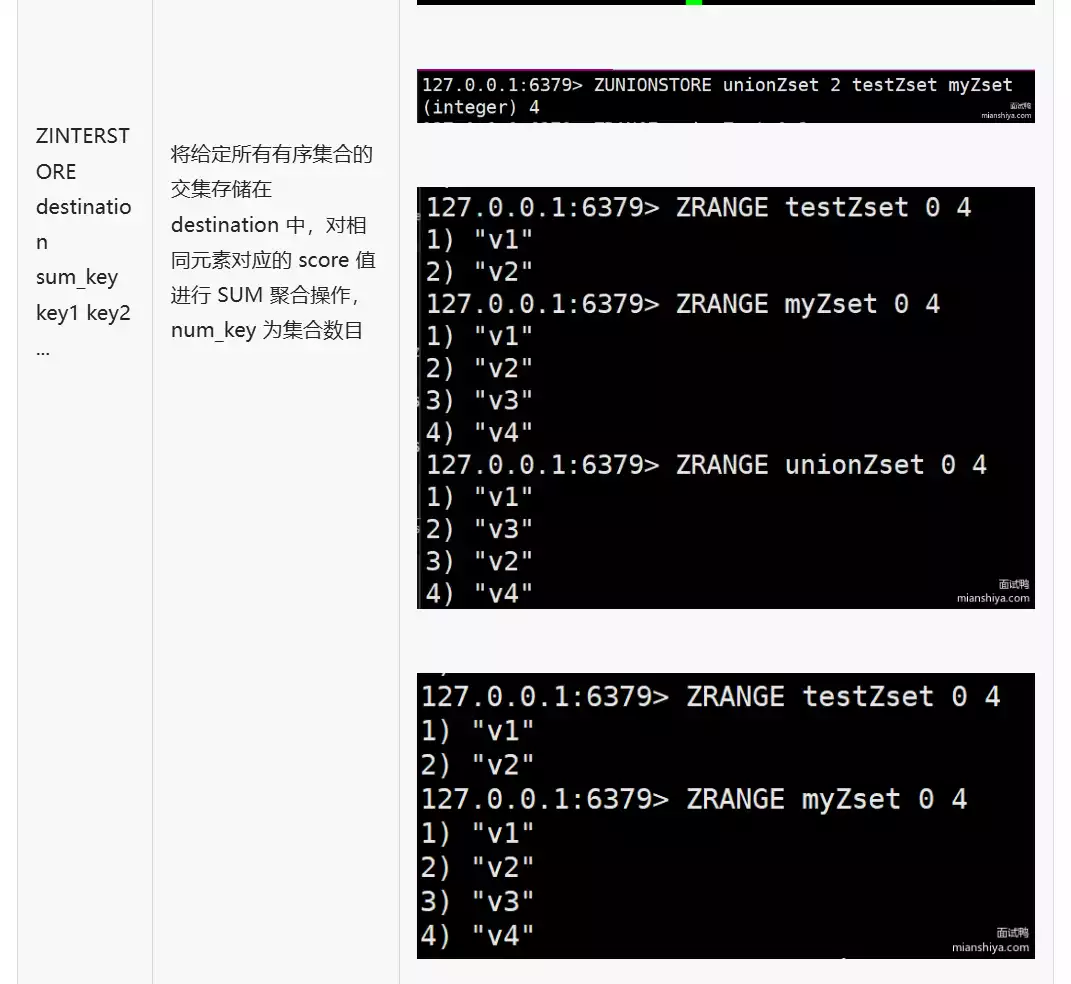The width and height of the screenshot is (1071, 984).
Task: Click the word "destination" in the description column
Action: coord(224,225)
